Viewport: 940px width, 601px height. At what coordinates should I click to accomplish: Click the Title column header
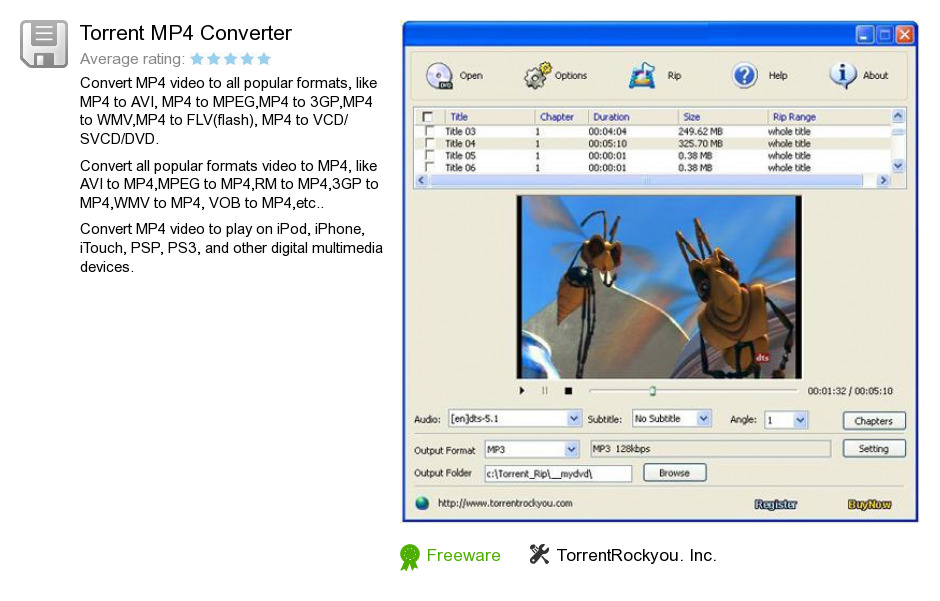459,117
